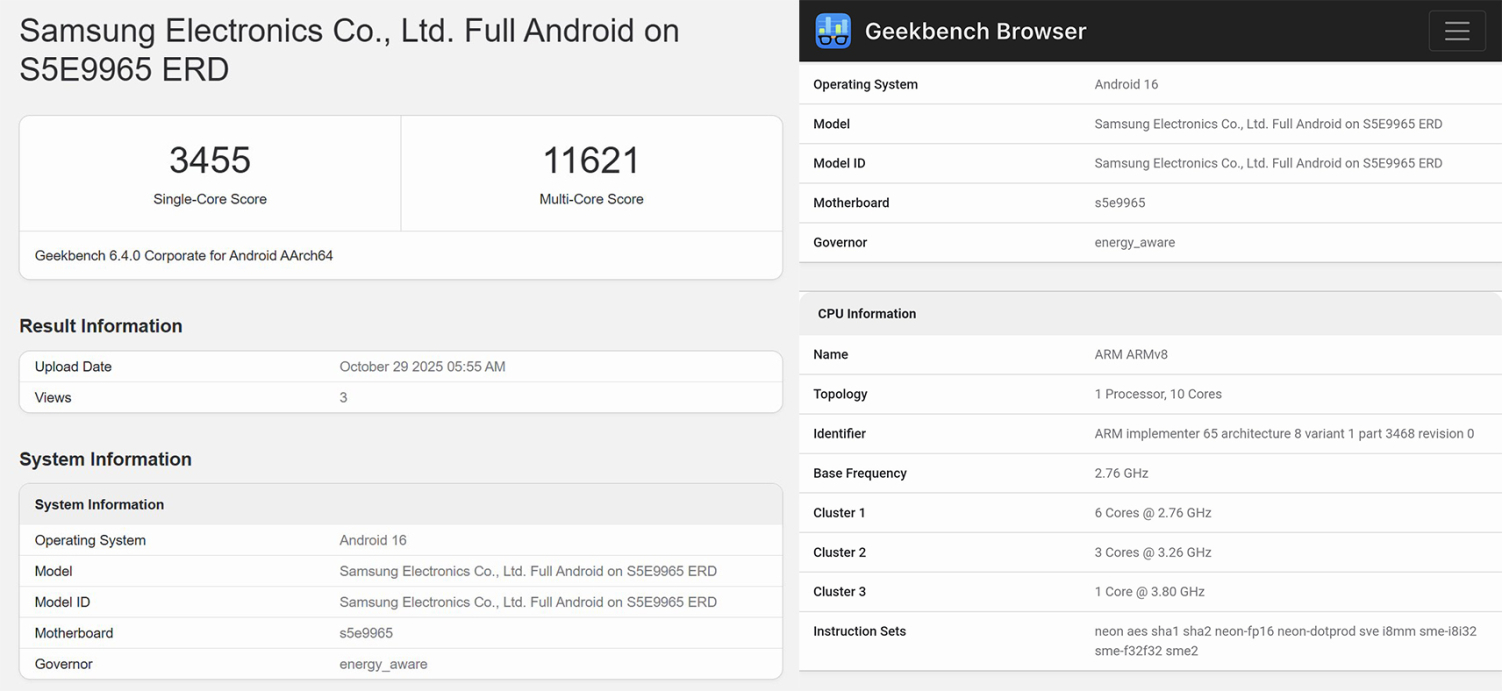1502x691 pixels.
Task: Click the Result Information heading
Action: coord(101,326)
